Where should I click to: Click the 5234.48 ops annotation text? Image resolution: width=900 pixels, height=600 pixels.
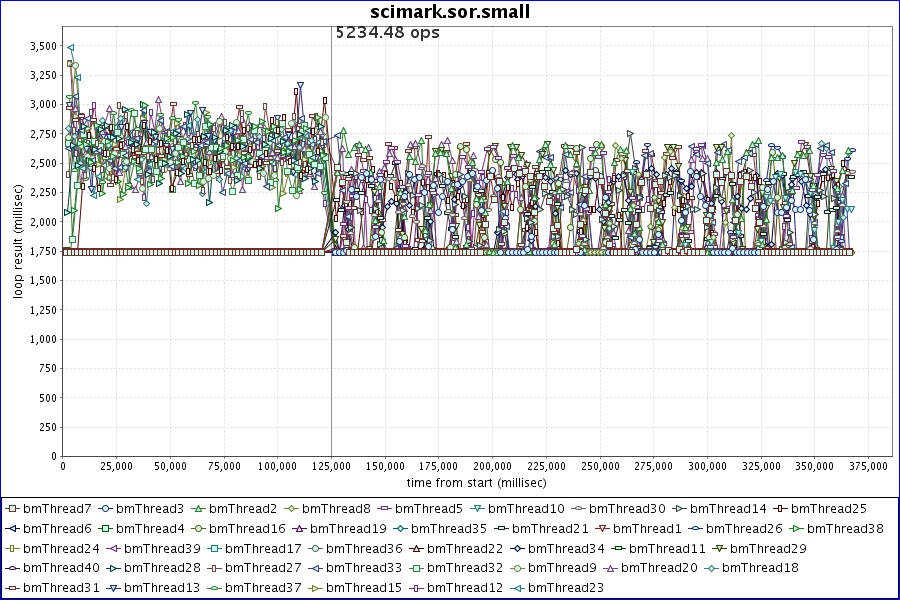pyautogui.click(x=387, y=32)
